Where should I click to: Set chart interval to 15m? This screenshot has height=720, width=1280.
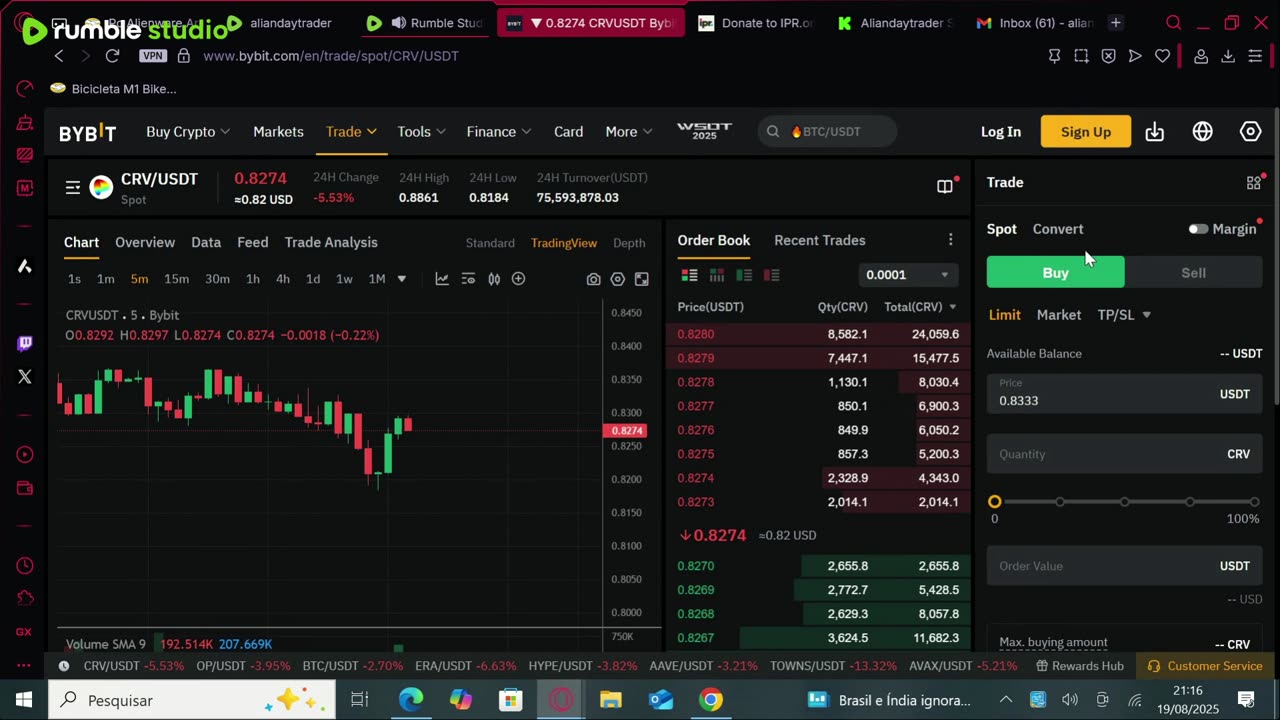[x=177, y=279]
